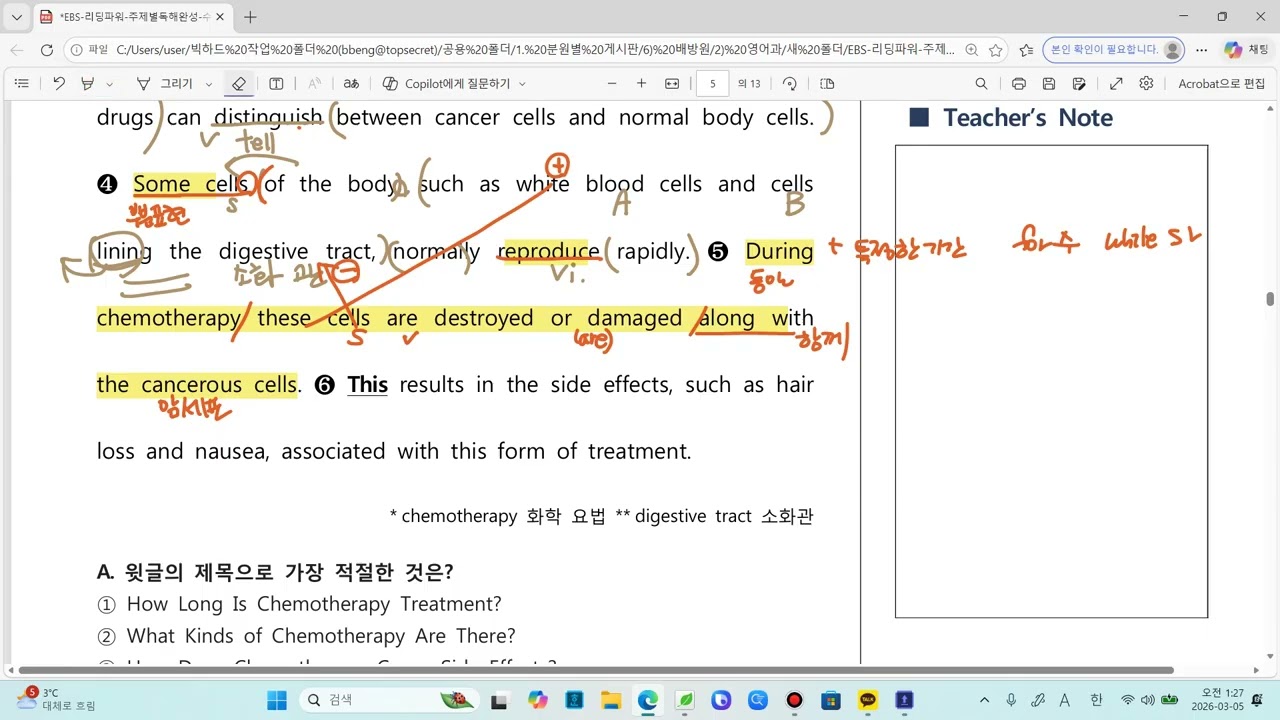Refresh the current page
Viewport: 1280px width, 720px height.
[x=46, y=50]
